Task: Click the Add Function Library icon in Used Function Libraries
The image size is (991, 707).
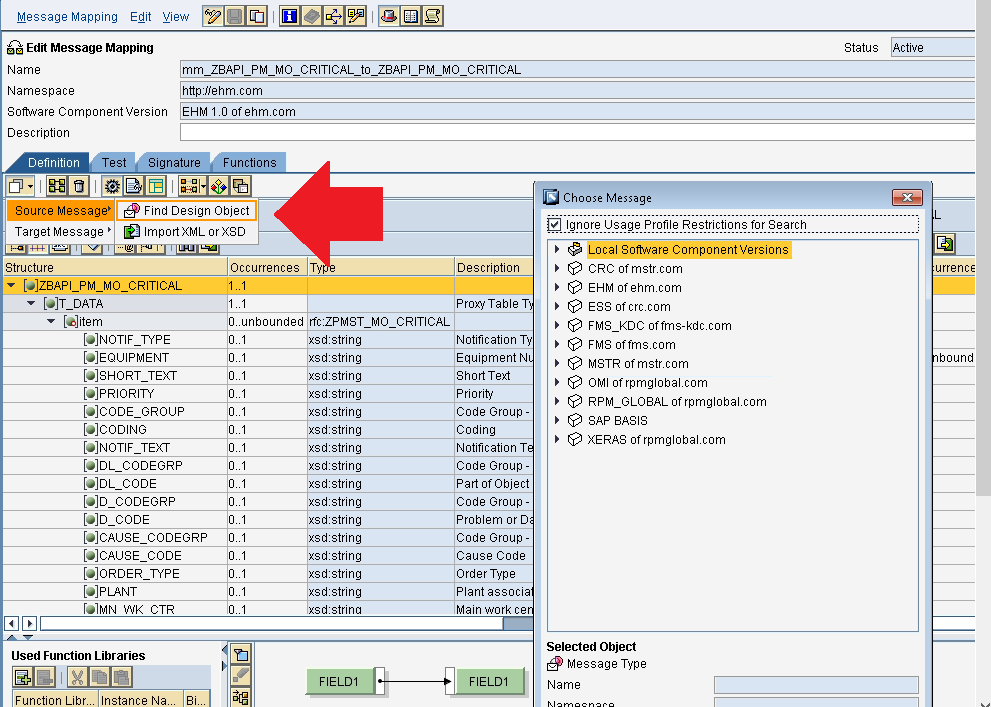Action: [x=24, y=677]
